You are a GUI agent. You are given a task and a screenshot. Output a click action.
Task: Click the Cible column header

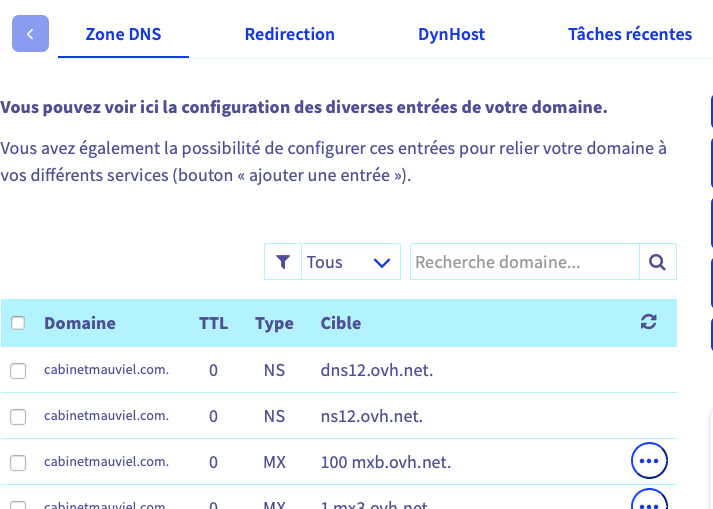click(x=341, y=323)
